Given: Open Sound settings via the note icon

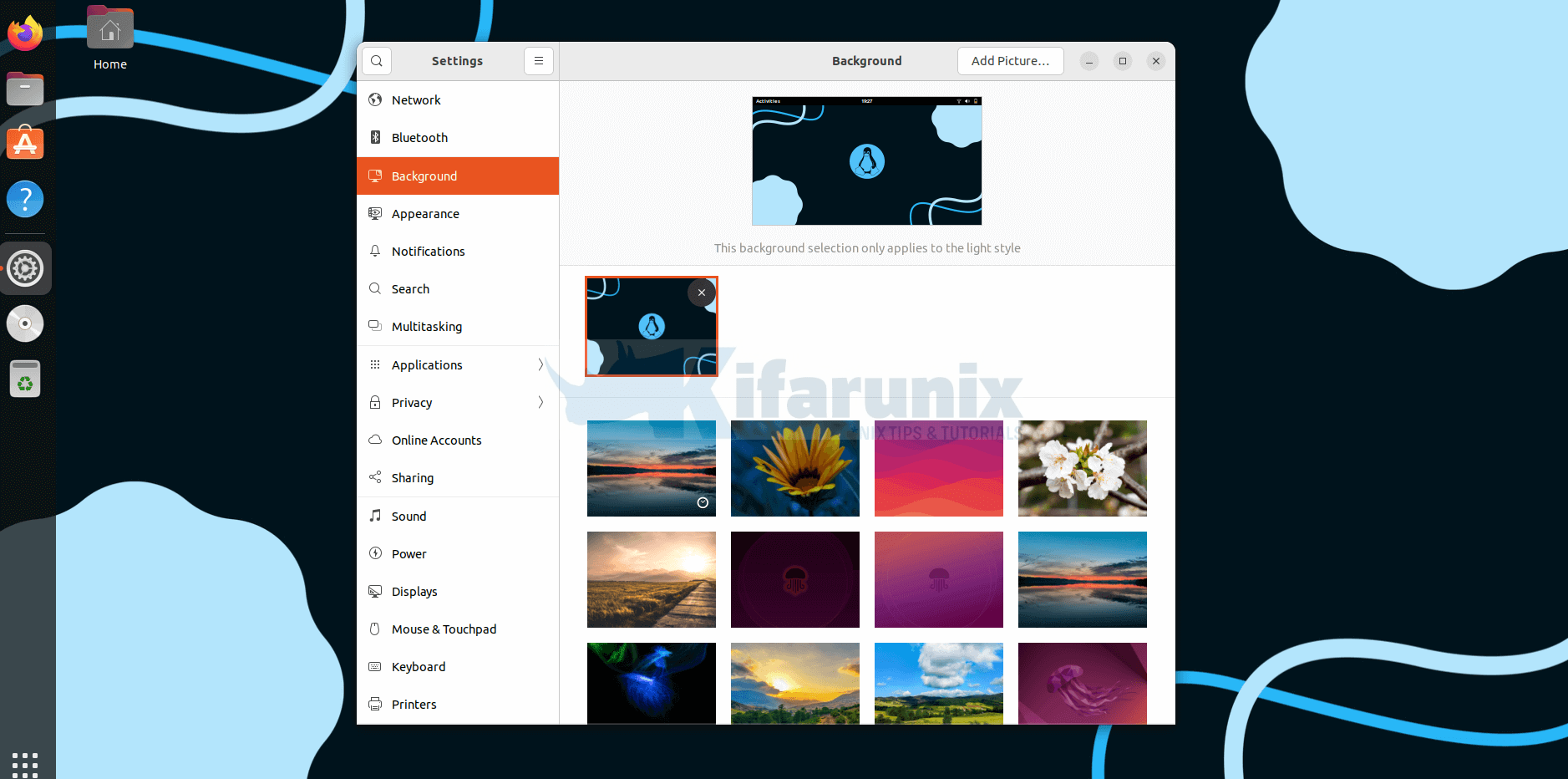Looking at the screenshot, I should pyautogui.click(x=376, y=516).
